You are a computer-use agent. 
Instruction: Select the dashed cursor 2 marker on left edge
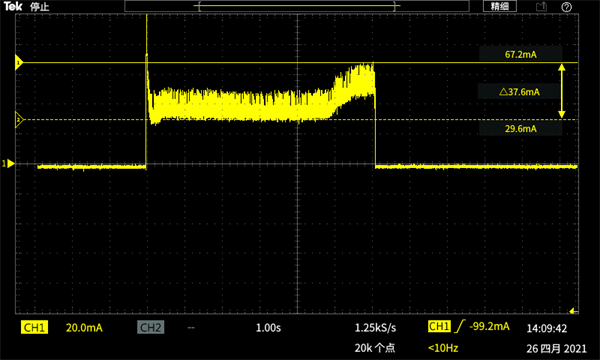tap(19, 120)
